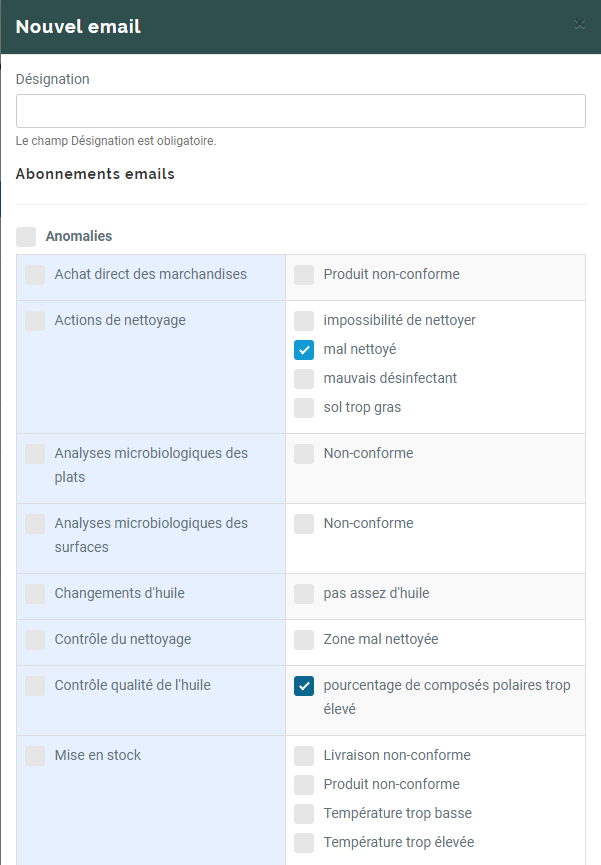
Task: Enable 'Actions de nettoyage' notifications
Action: coord(34,320)
